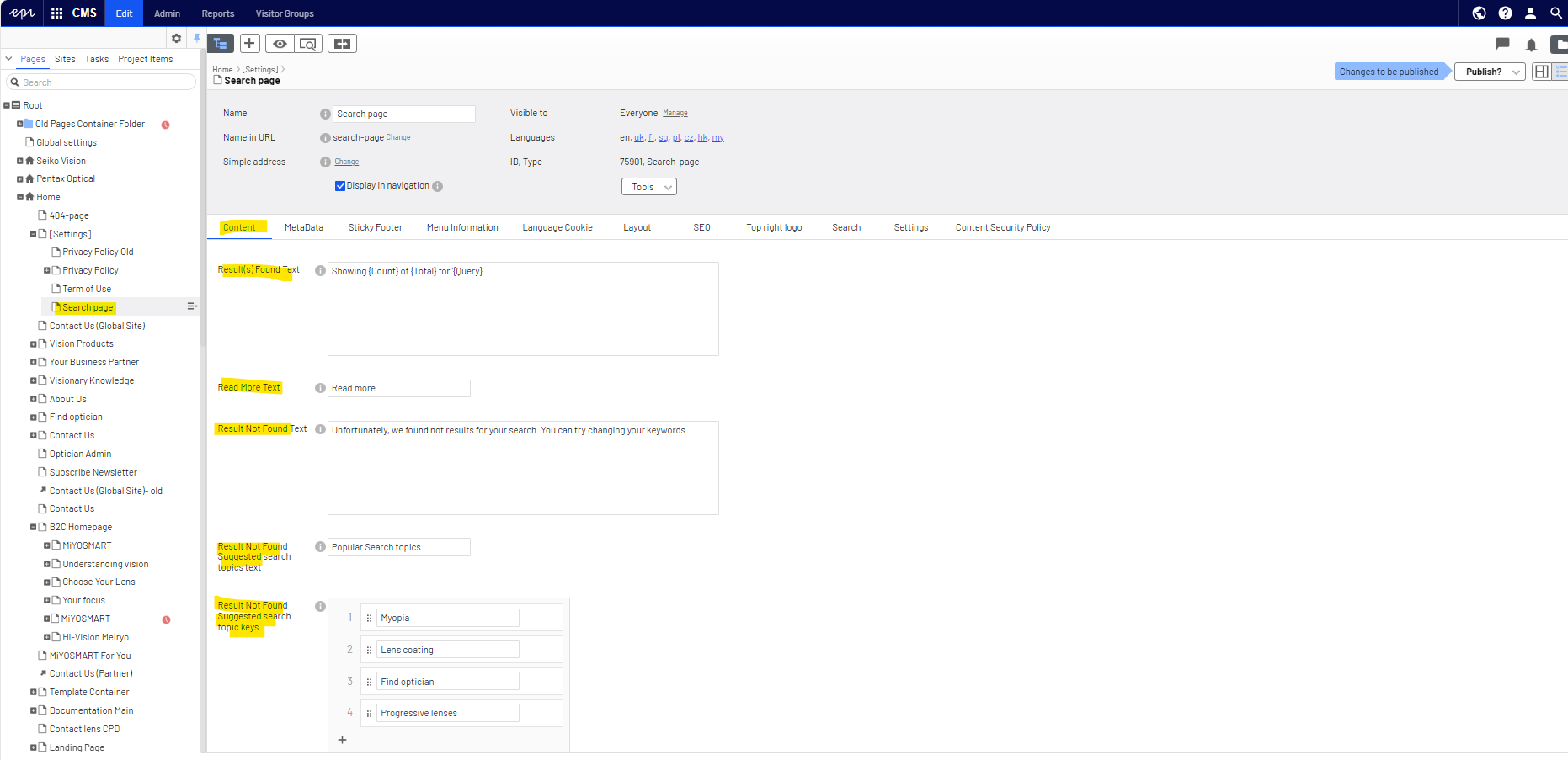The height and width of the screenshot is (760, 1568).
Task: Click the plus icon to add new content
Action: pyautogui.click(x=249, y=44)
